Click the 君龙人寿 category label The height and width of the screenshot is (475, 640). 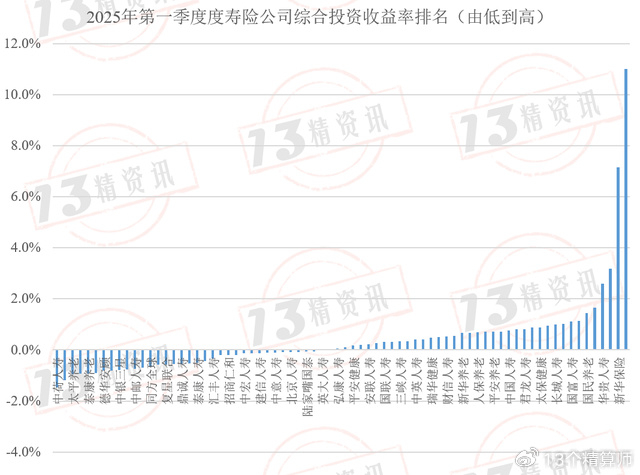pos(527,381)
